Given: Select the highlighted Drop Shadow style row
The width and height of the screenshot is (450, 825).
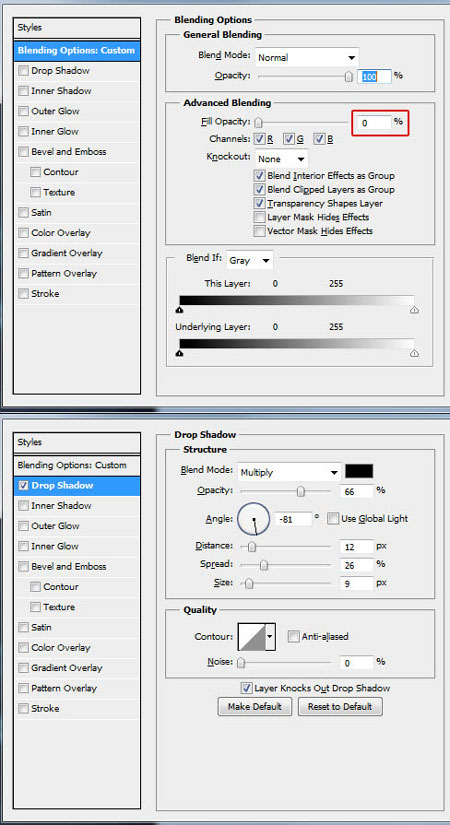Looking at the screenshot, I should click(x=77, y=486).
